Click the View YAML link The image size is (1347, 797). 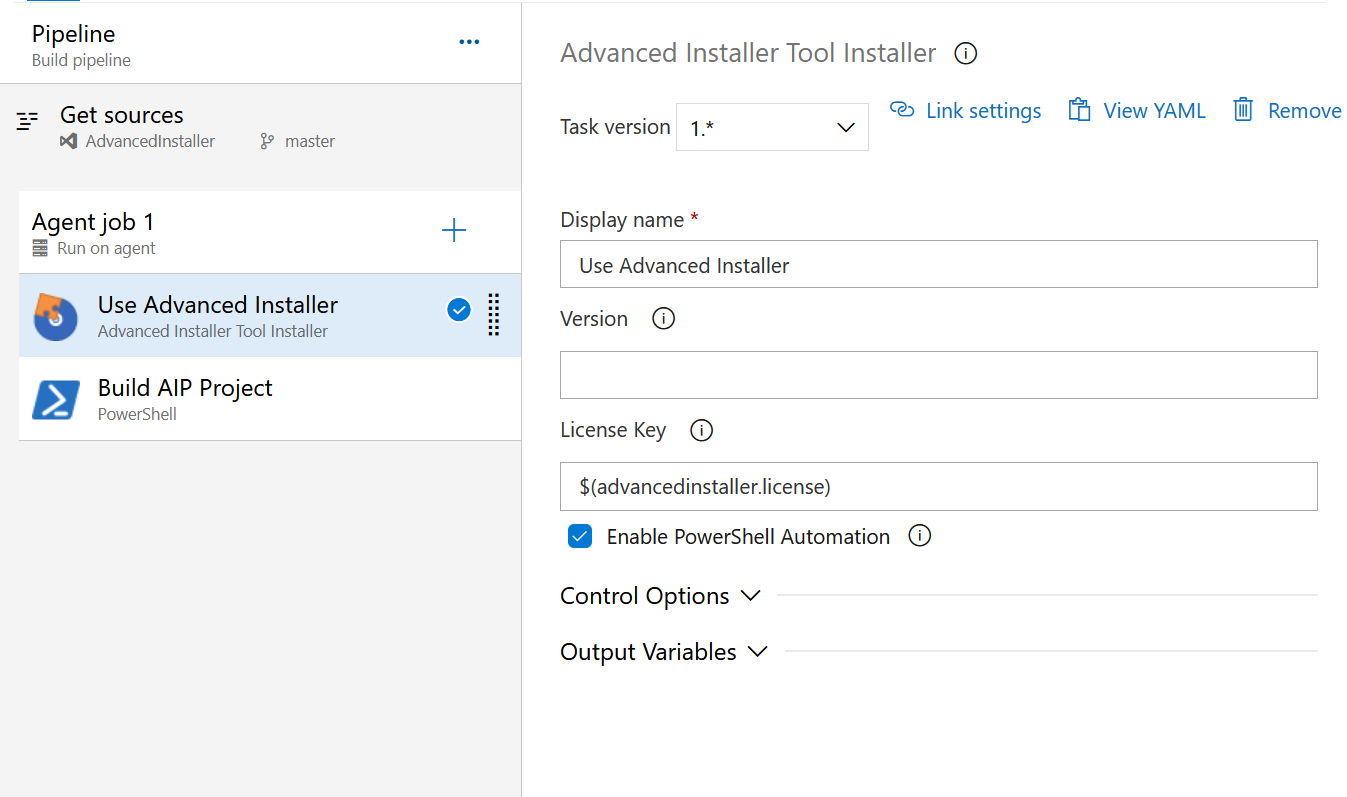pos(1154,111)
